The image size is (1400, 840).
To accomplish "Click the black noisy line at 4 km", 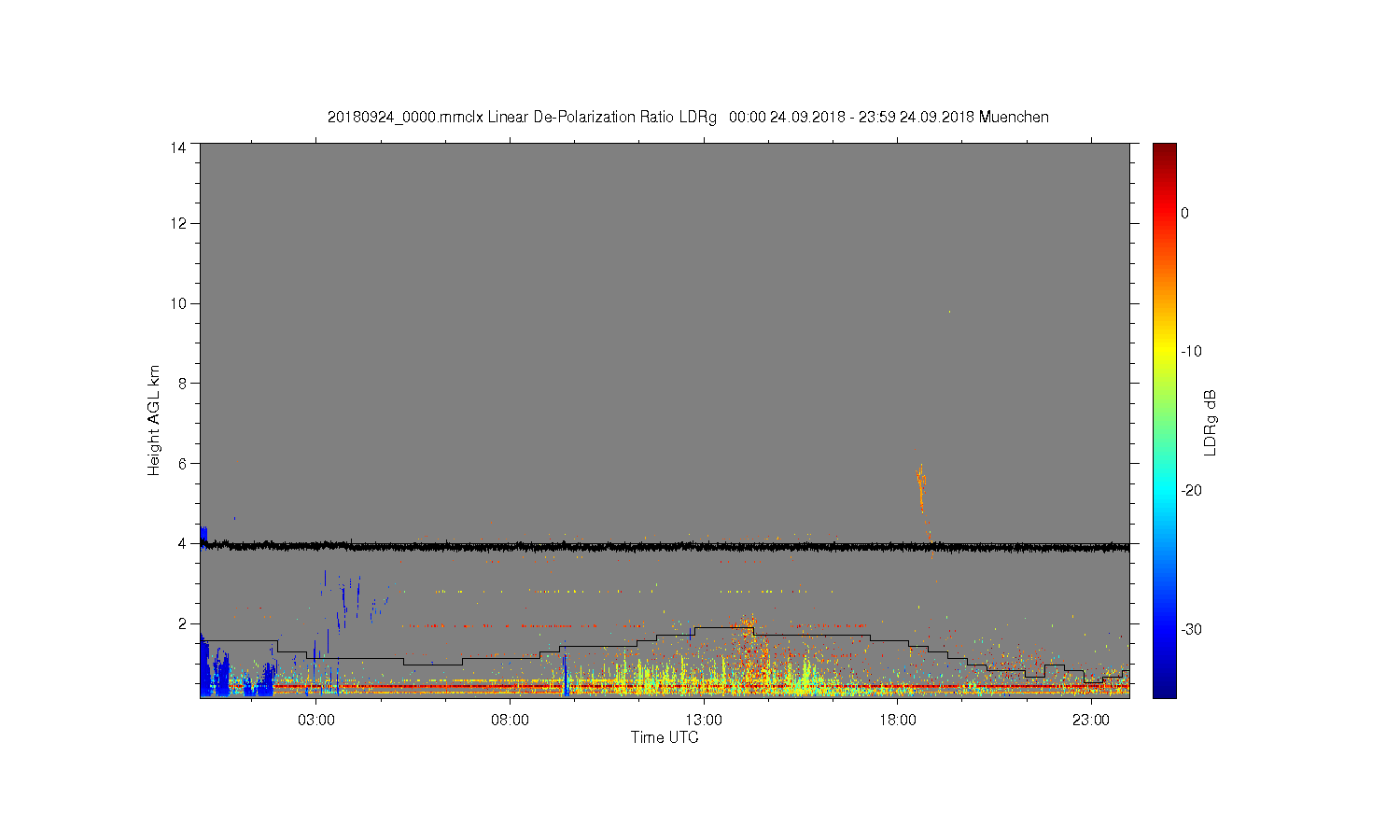I will click(665, 546).
